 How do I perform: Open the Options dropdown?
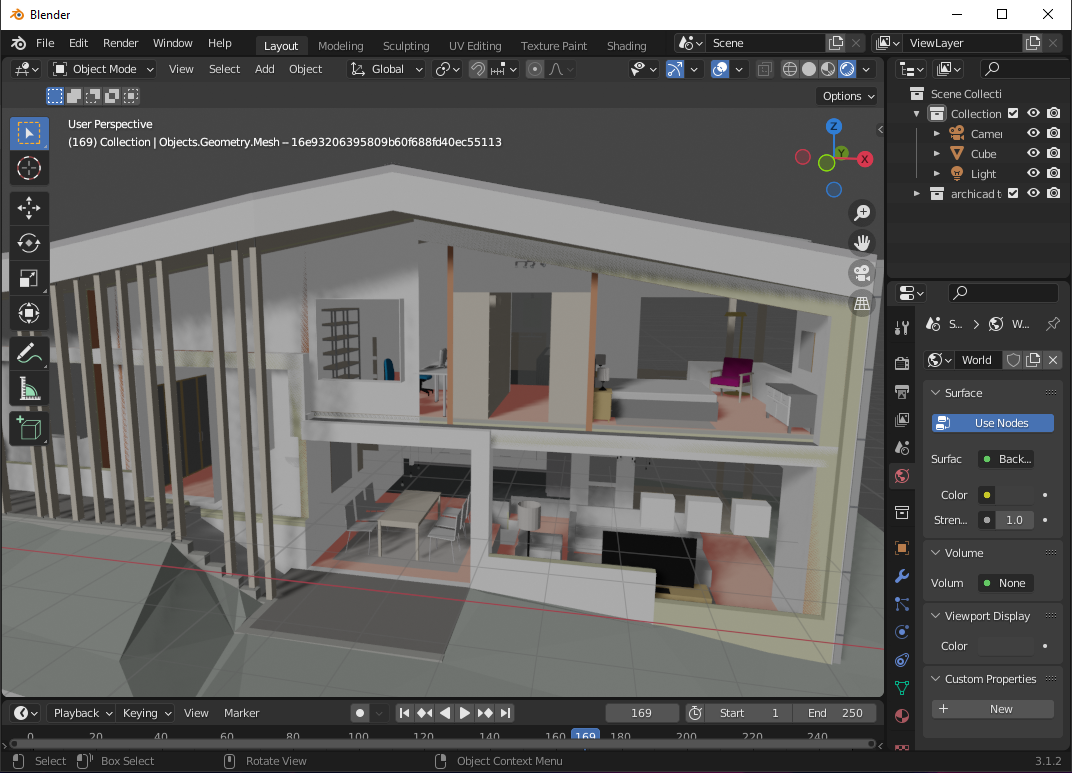pyautogui.click(x=848, y=96)
